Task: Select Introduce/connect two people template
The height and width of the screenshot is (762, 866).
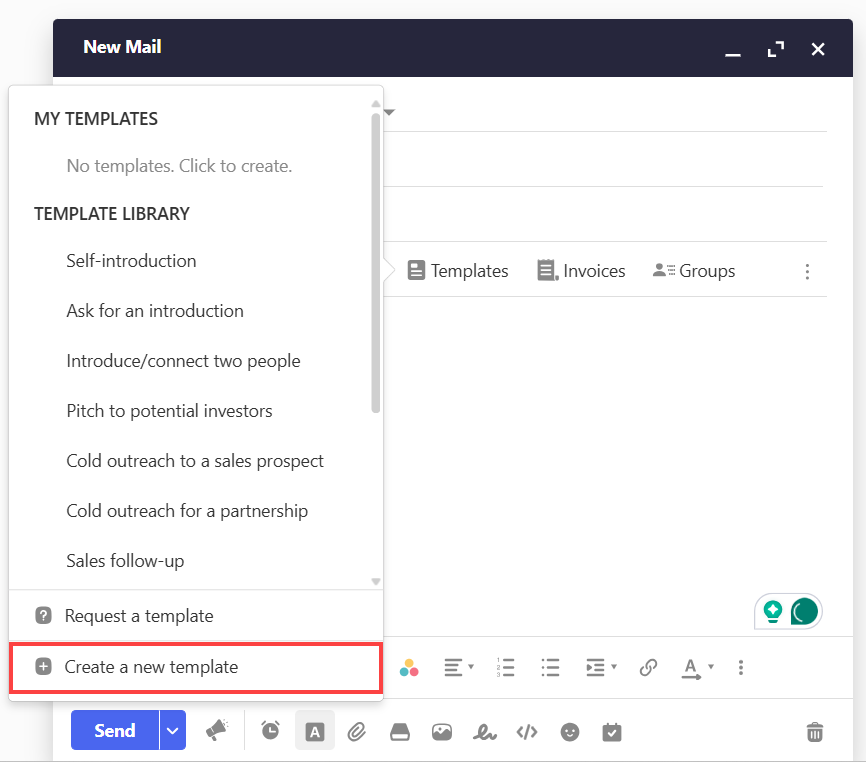Action: coord(183,361)
